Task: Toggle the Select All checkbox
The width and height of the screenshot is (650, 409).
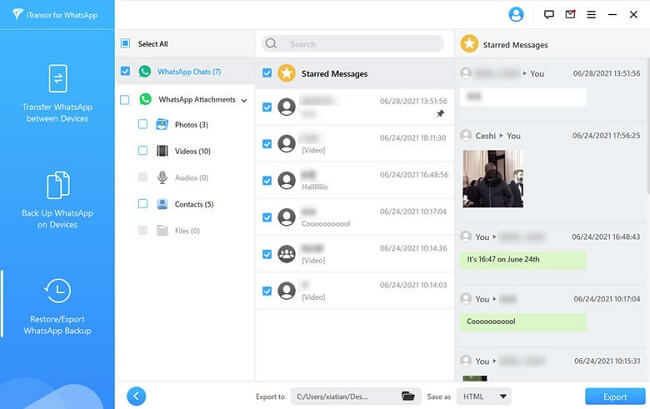Action: click(125, 44)
